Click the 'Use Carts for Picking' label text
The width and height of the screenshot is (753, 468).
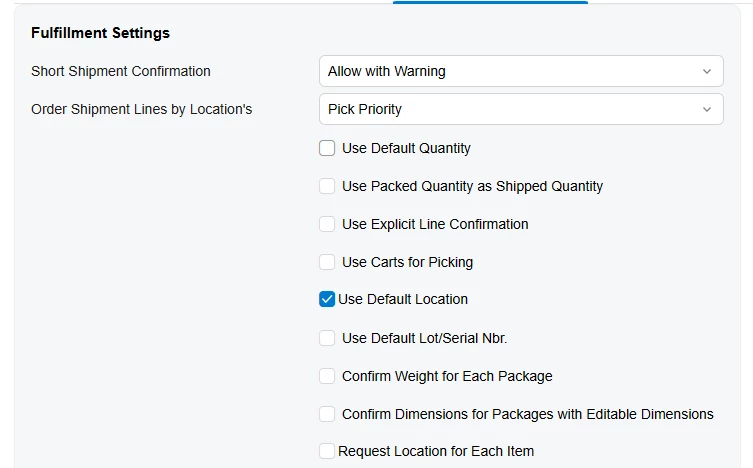[x=407, y=262]
